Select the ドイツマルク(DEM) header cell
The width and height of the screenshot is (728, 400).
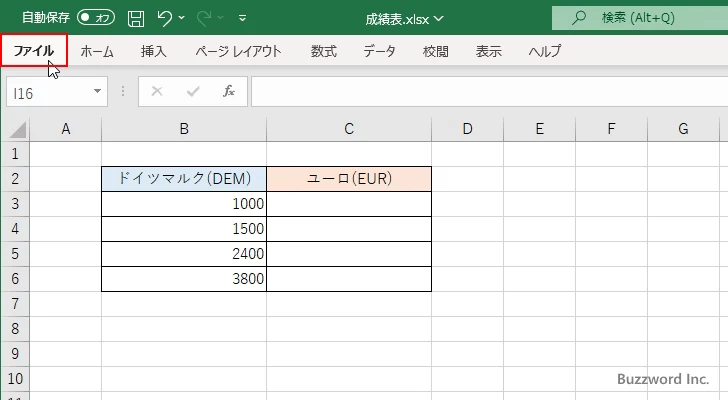184,179
